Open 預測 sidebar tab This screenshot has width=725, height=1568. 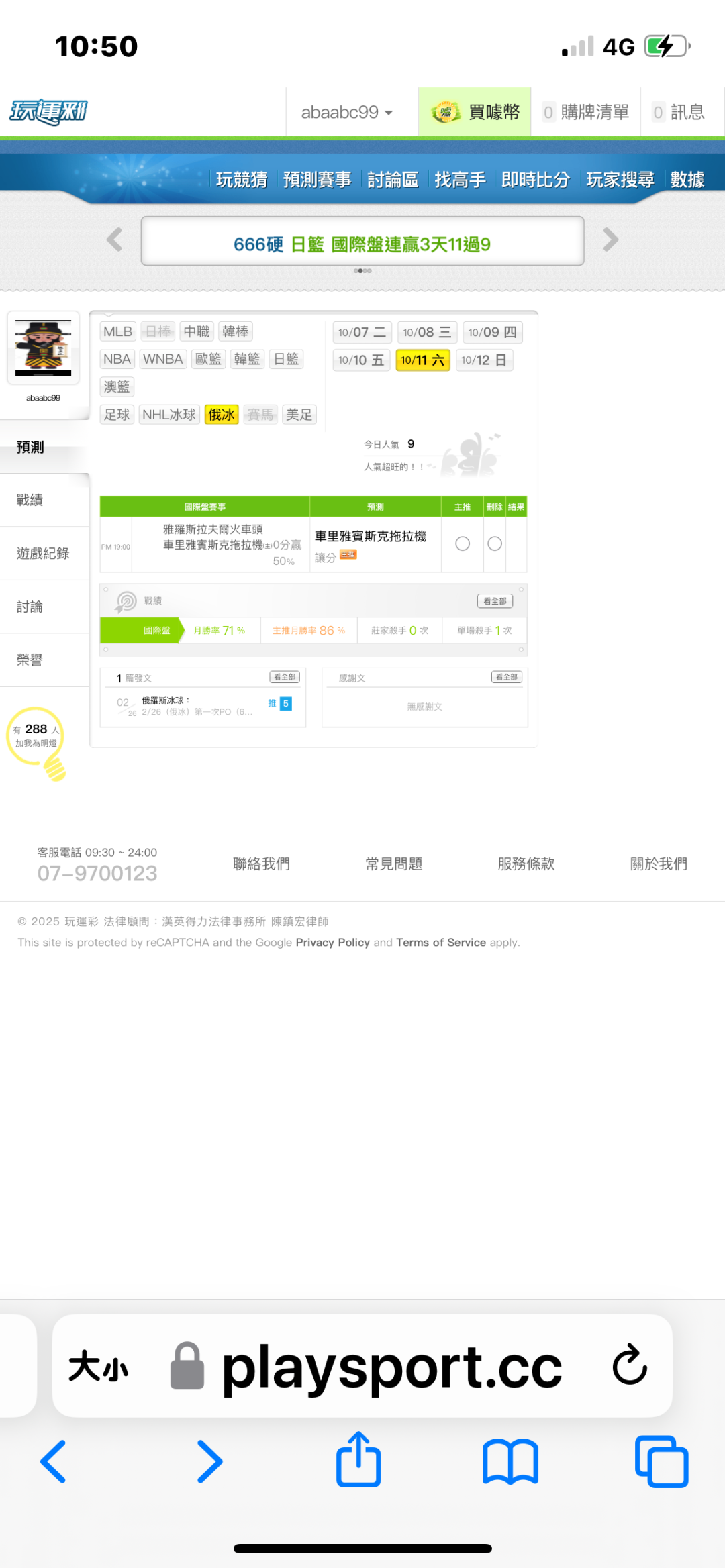point(44,447)
